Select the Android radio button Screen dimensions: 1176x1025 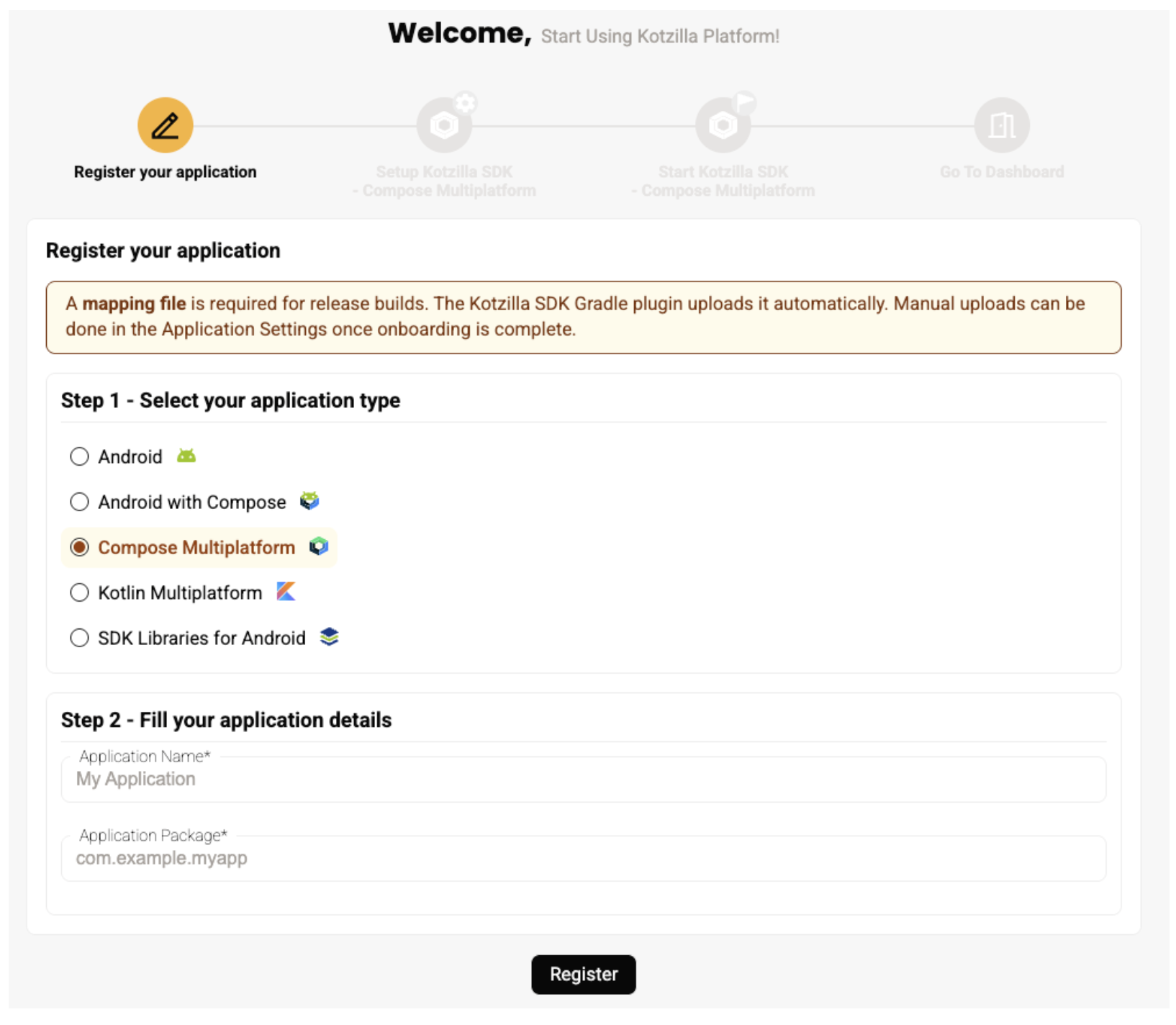click(x=79, y=456)
